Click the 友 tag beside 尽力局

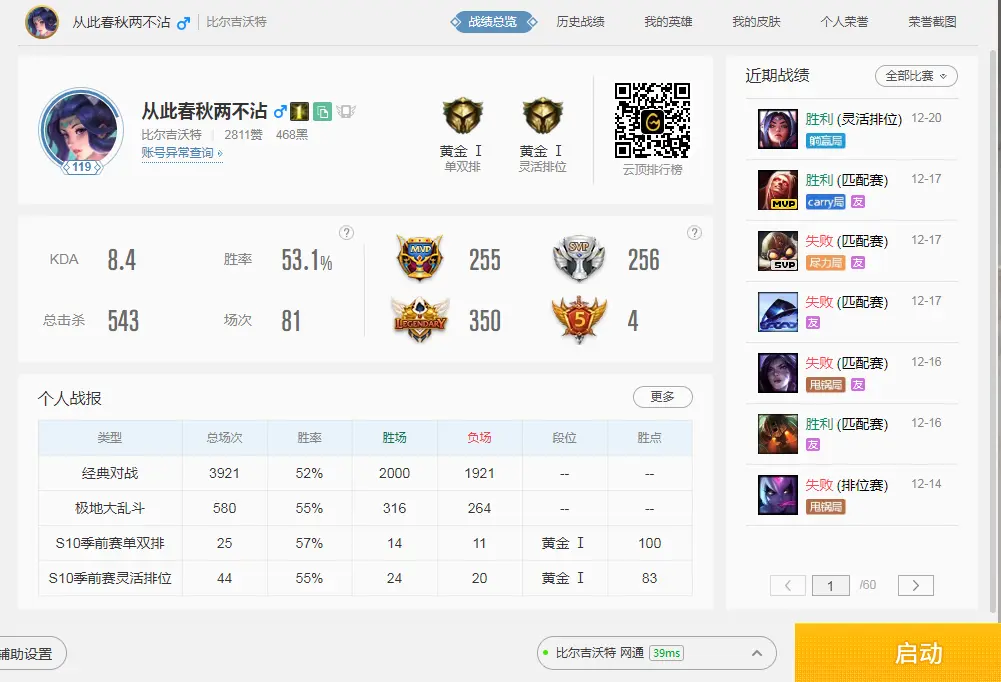coord(858,262)
